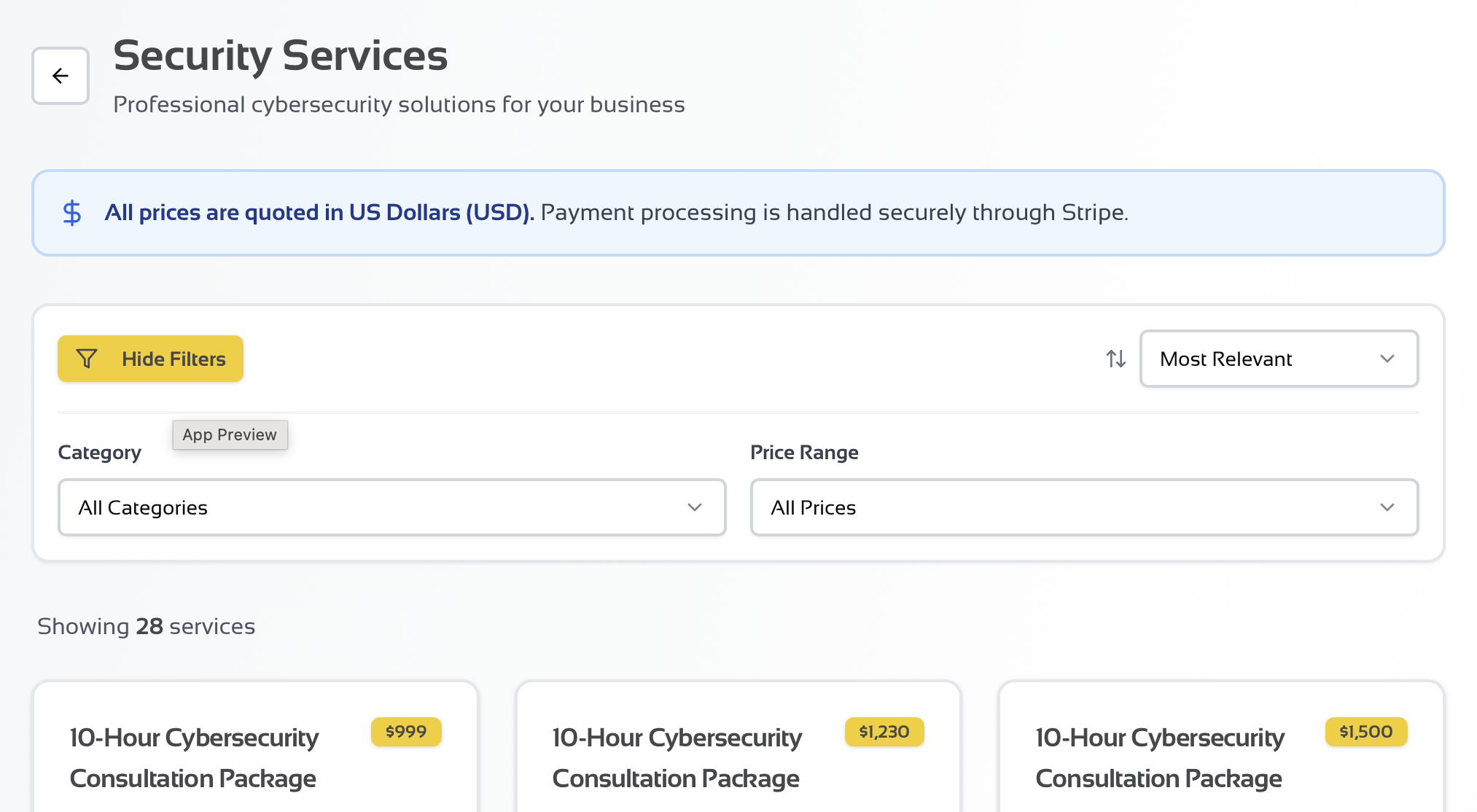Image resolution: width=1477 pixels, height=812 pixels.
Task: Click chevron in Most Relevant dropdown
Action: tap(1387, 359)
